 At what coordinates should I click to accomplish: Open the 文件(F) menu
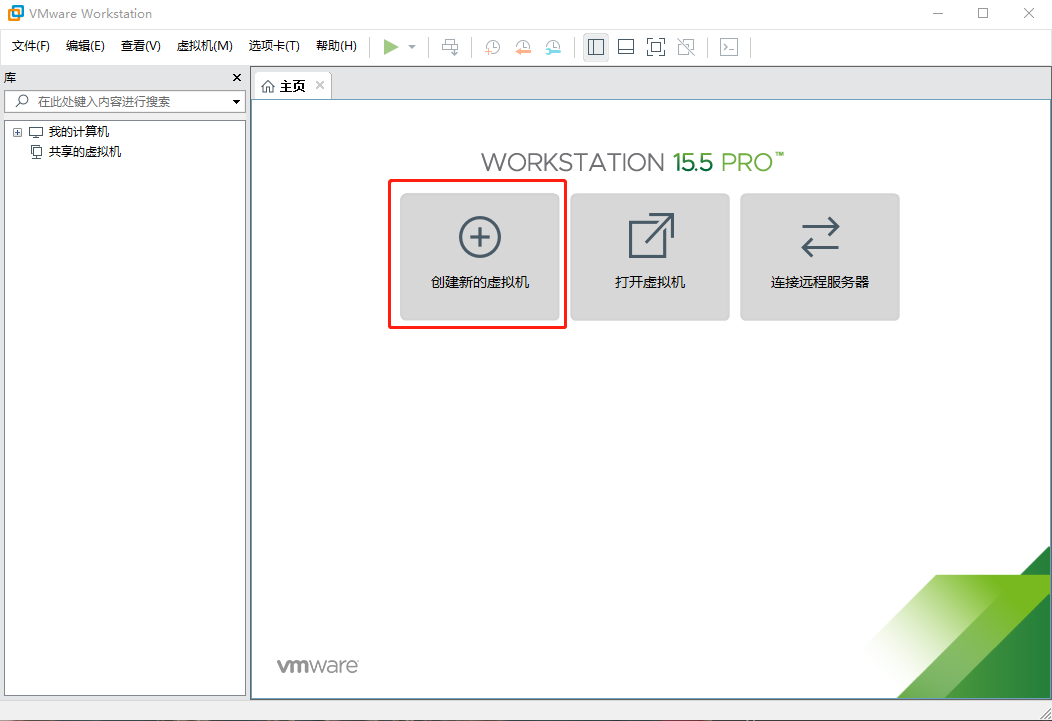tap(31, 46)
